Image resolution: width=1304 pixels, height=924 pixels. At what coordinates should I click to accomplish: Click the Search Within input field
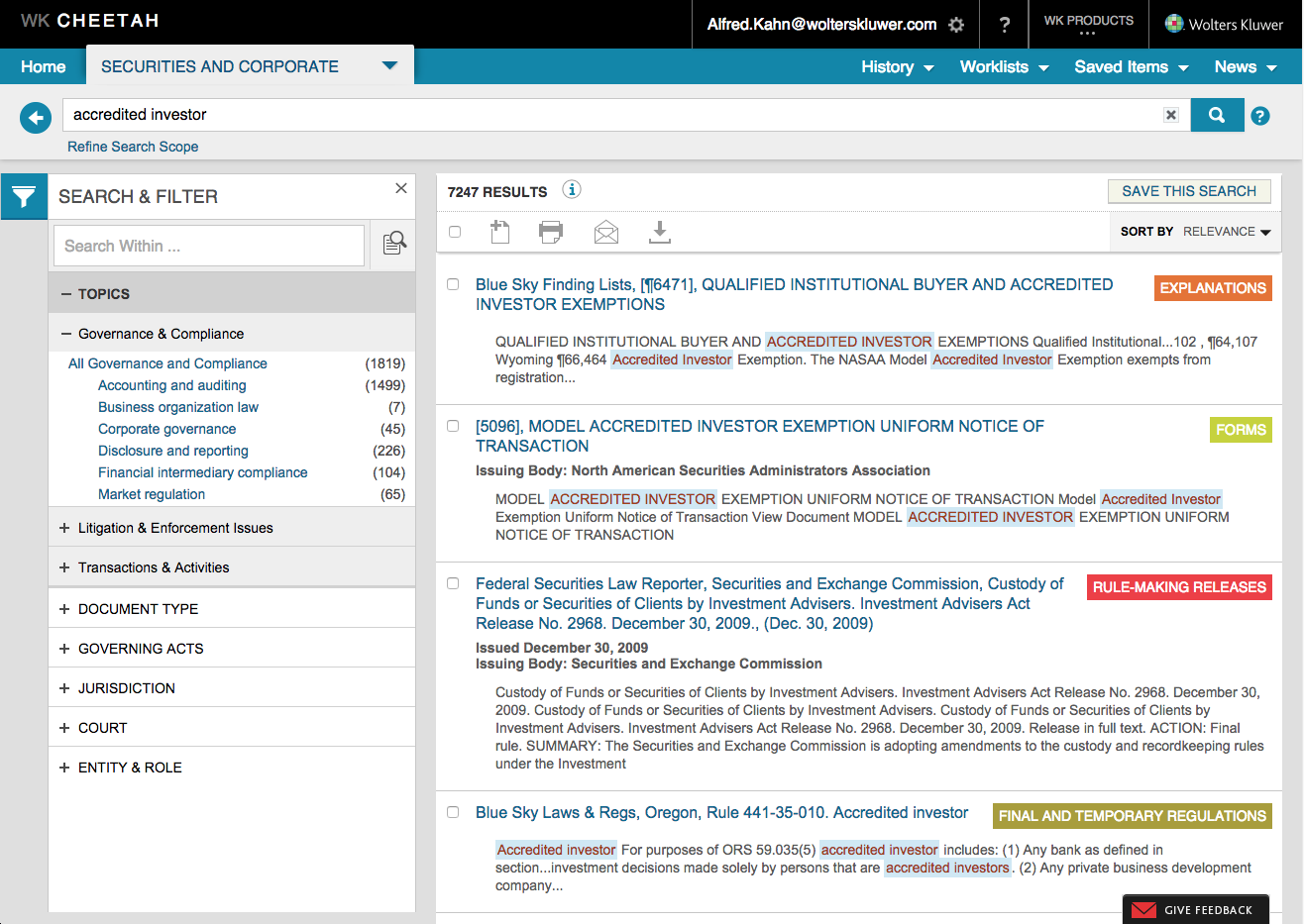[209, 246]
